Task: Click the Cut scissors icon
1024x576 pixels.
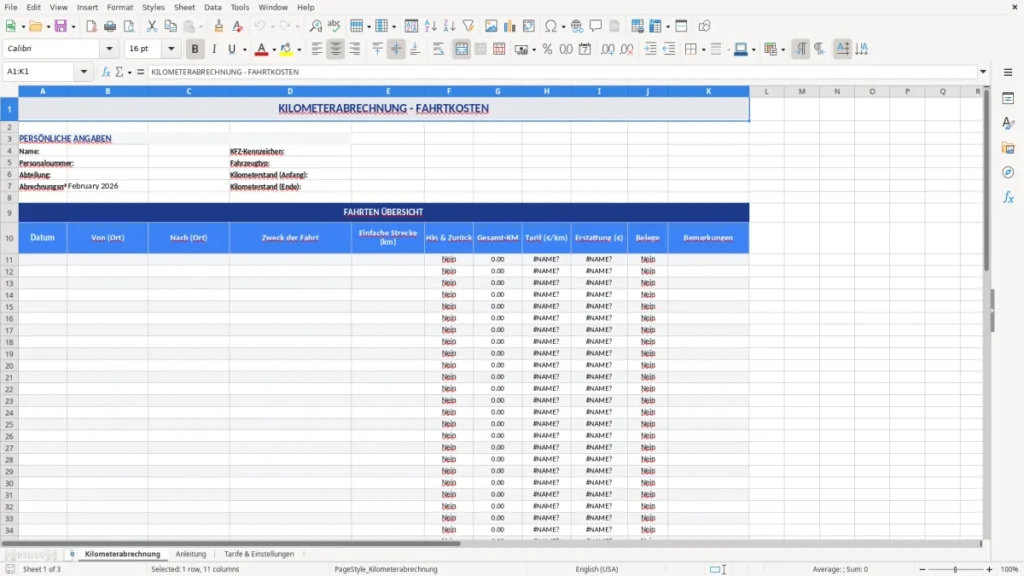Action: [152, 26]
